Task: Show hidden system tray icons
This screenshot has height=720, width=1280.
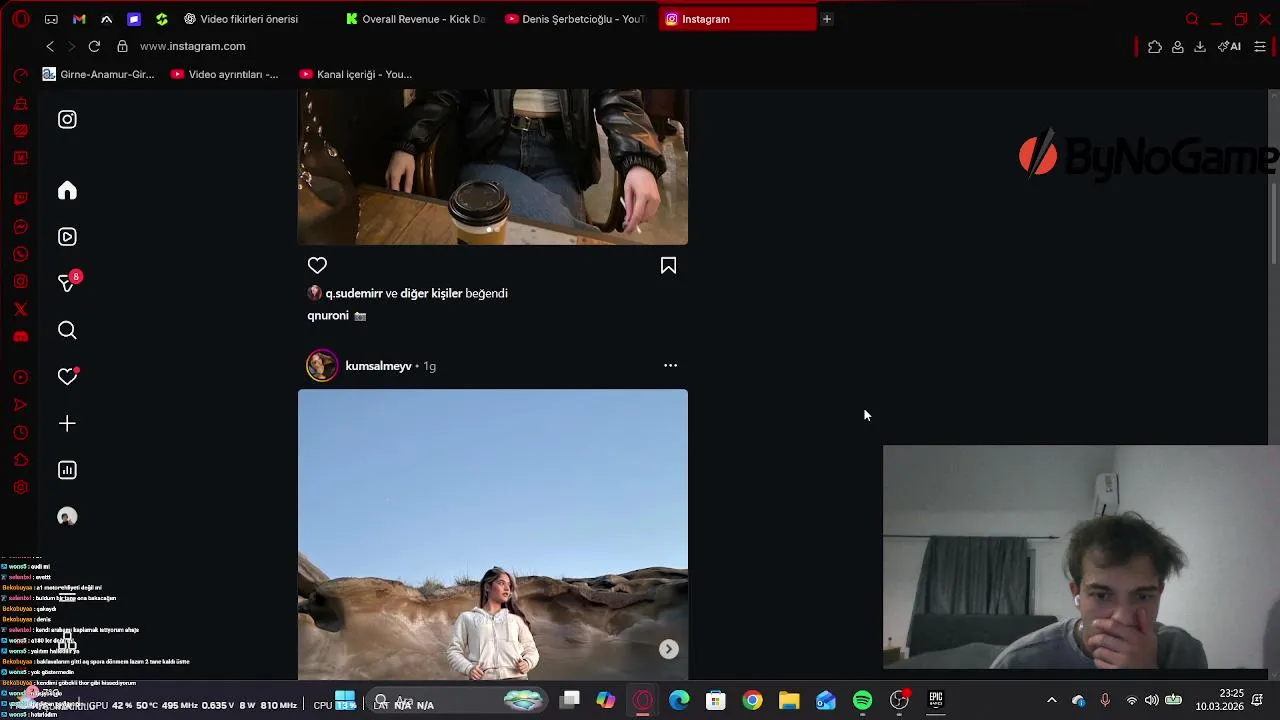Action: 1051,701
